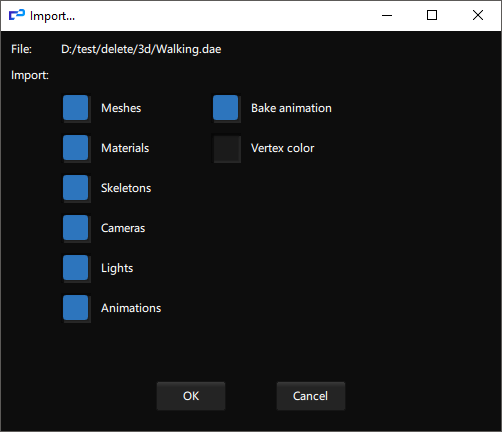Screen dimensions: 502x432
Task: Disable the Bake animation checkbox
Action: [x=226, y=108]
